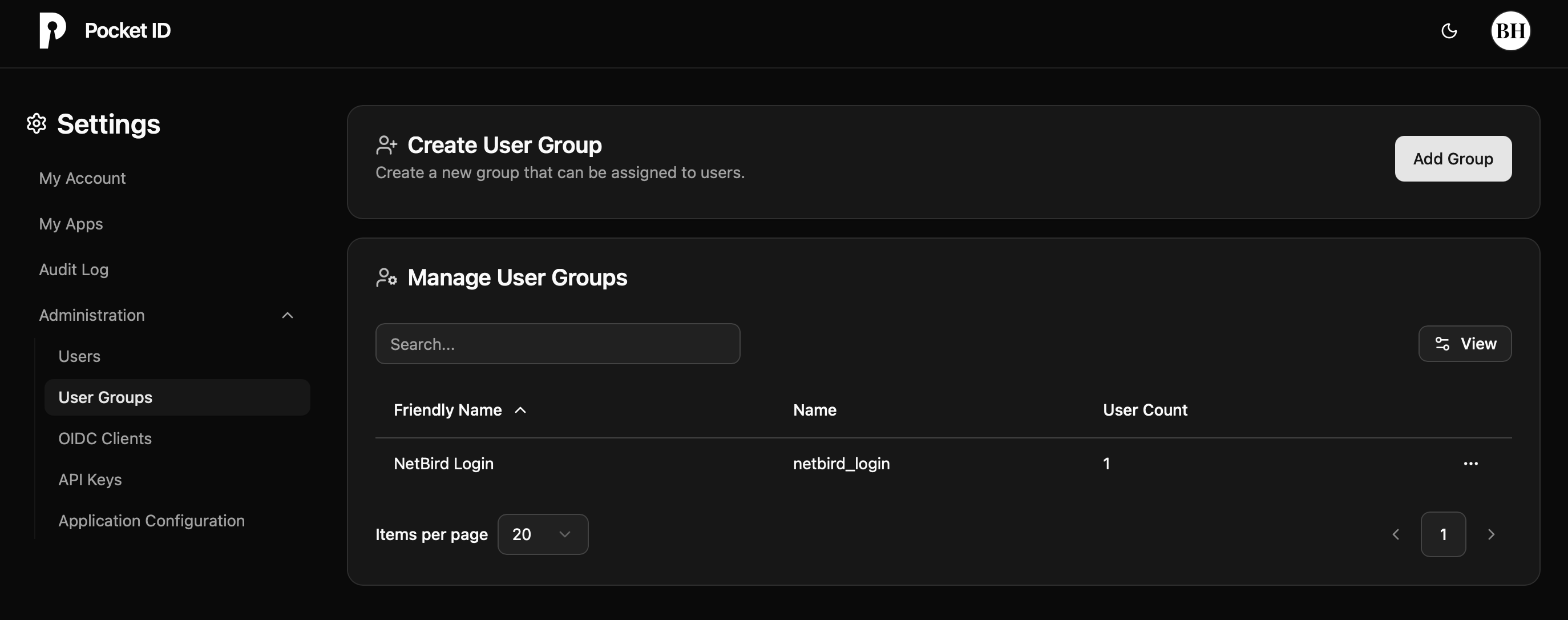The width and height of the screenshot is (1568, 620).
Task: Go to next page with the right arrow
Action: [1492, 534]
